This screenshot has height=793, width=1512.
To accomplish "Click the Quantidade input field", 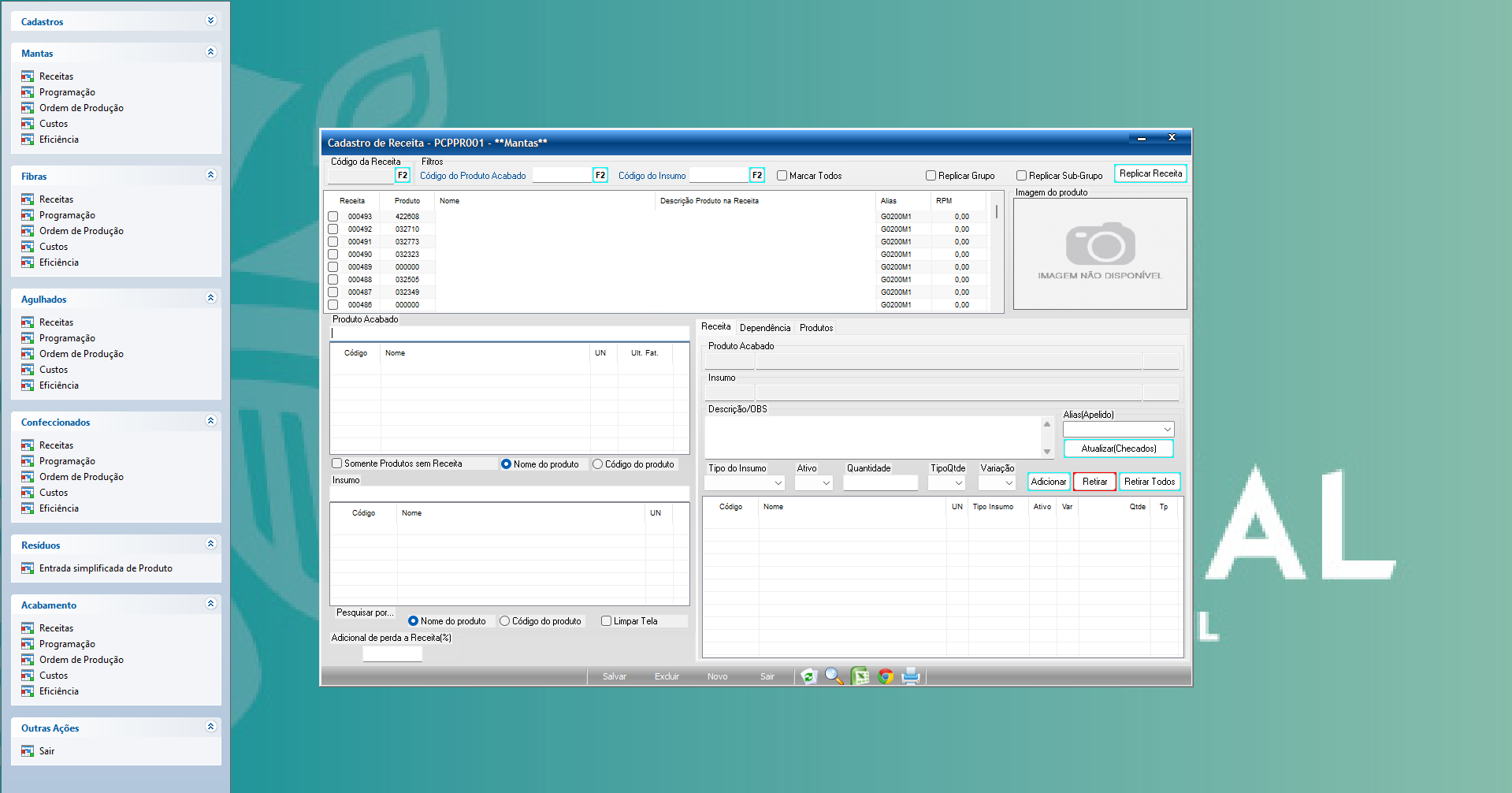I will [881, 482].
